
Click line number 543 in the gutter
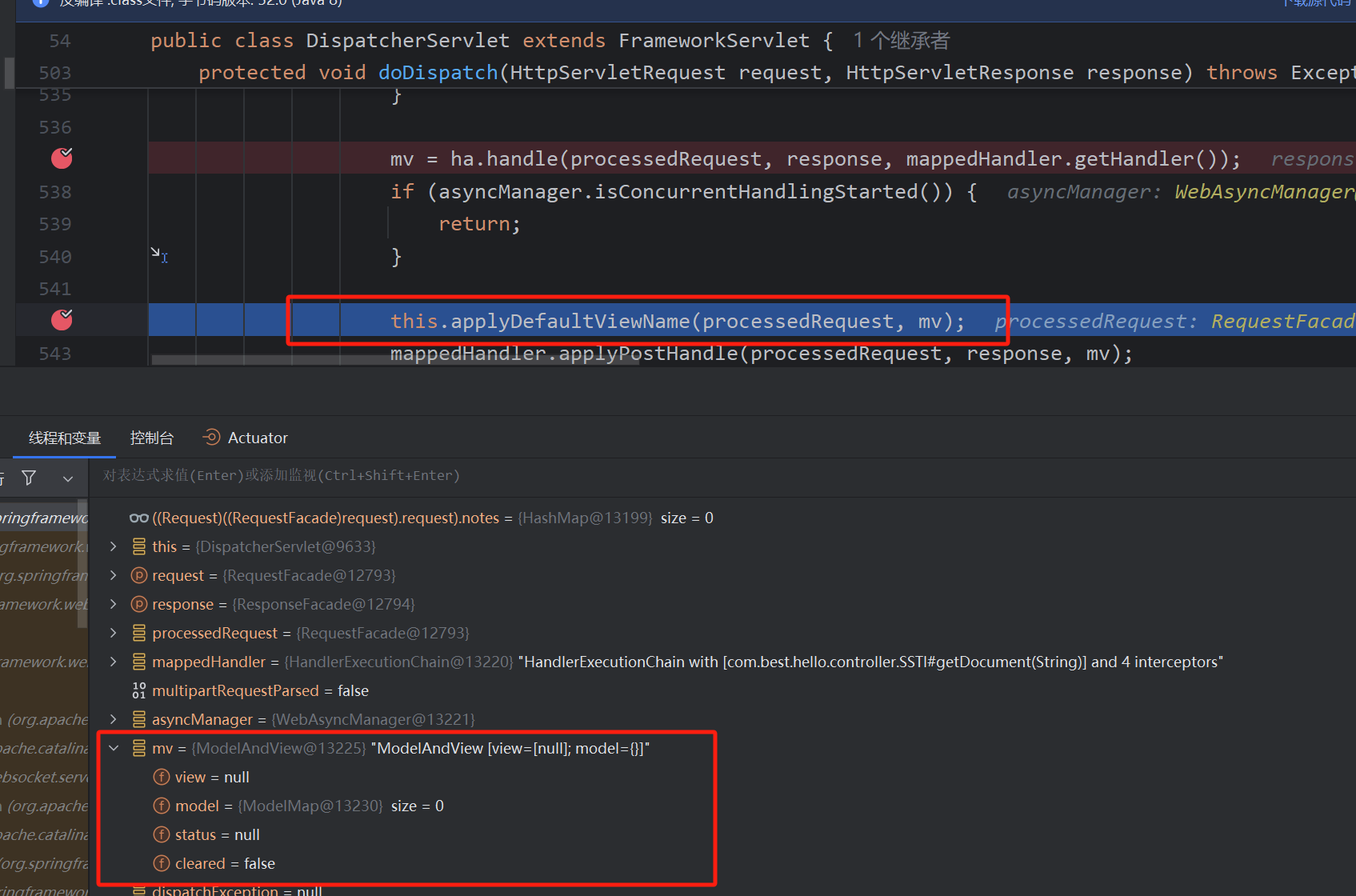click(x=55, y=354)
